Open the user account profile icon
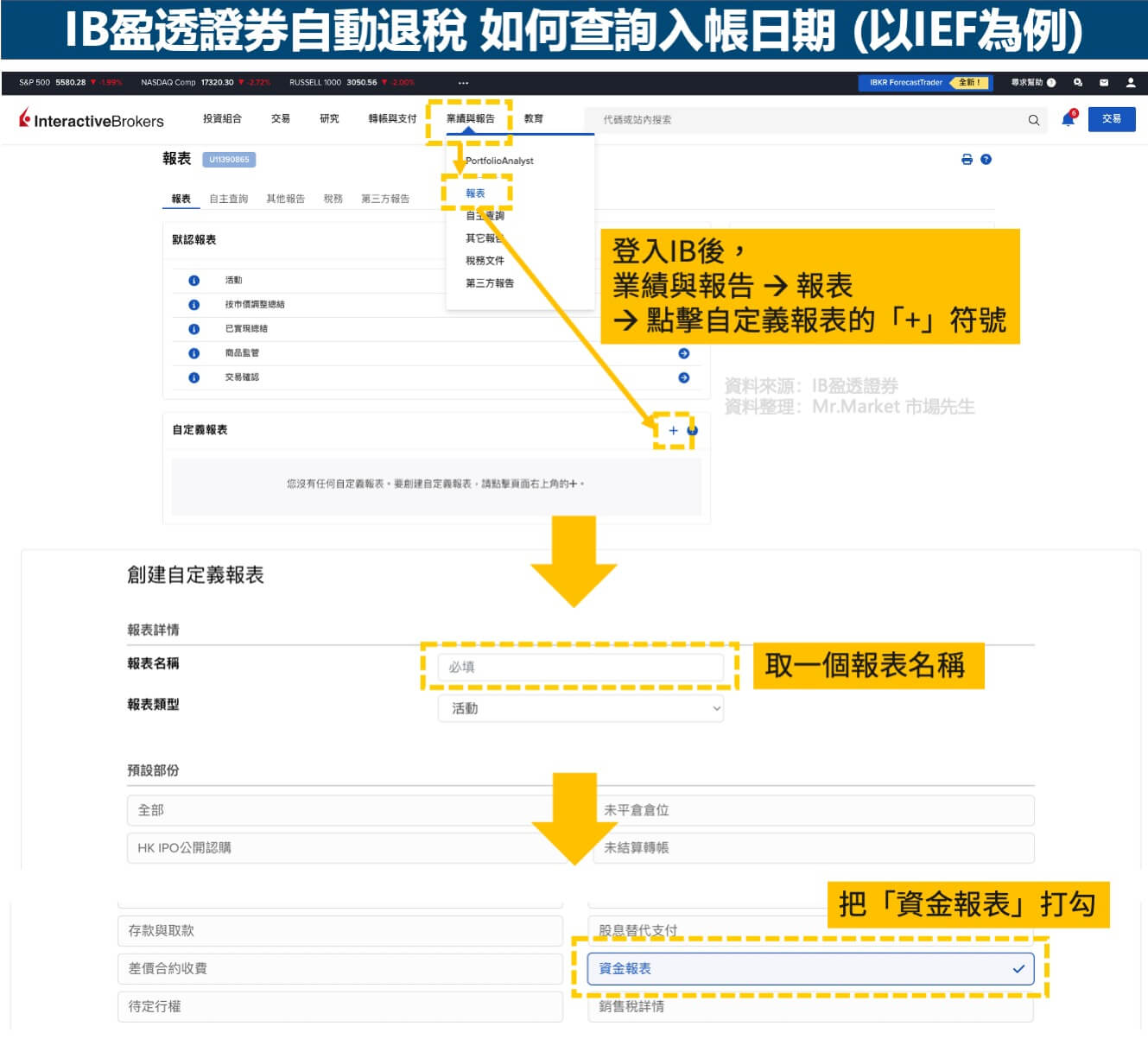This screenshot has height=1039, width=1148. click(1130, 83)
